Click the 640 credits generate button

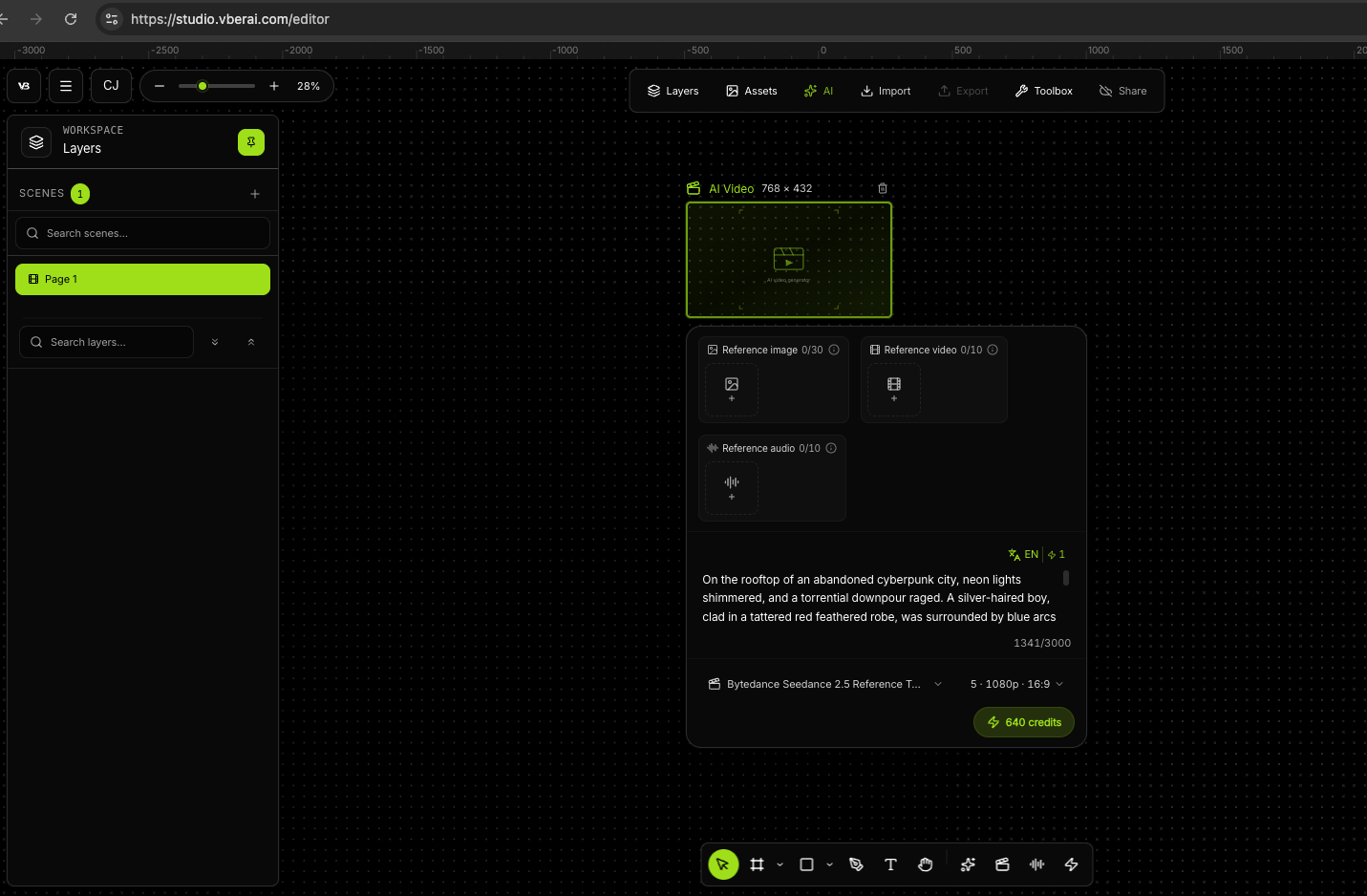[x=1024, y=722]
